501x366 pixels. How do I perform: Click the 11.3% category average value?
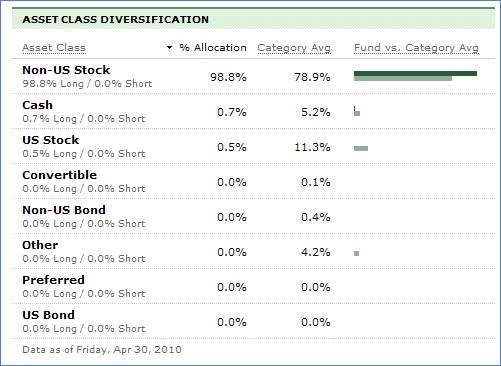pos(312,147)
